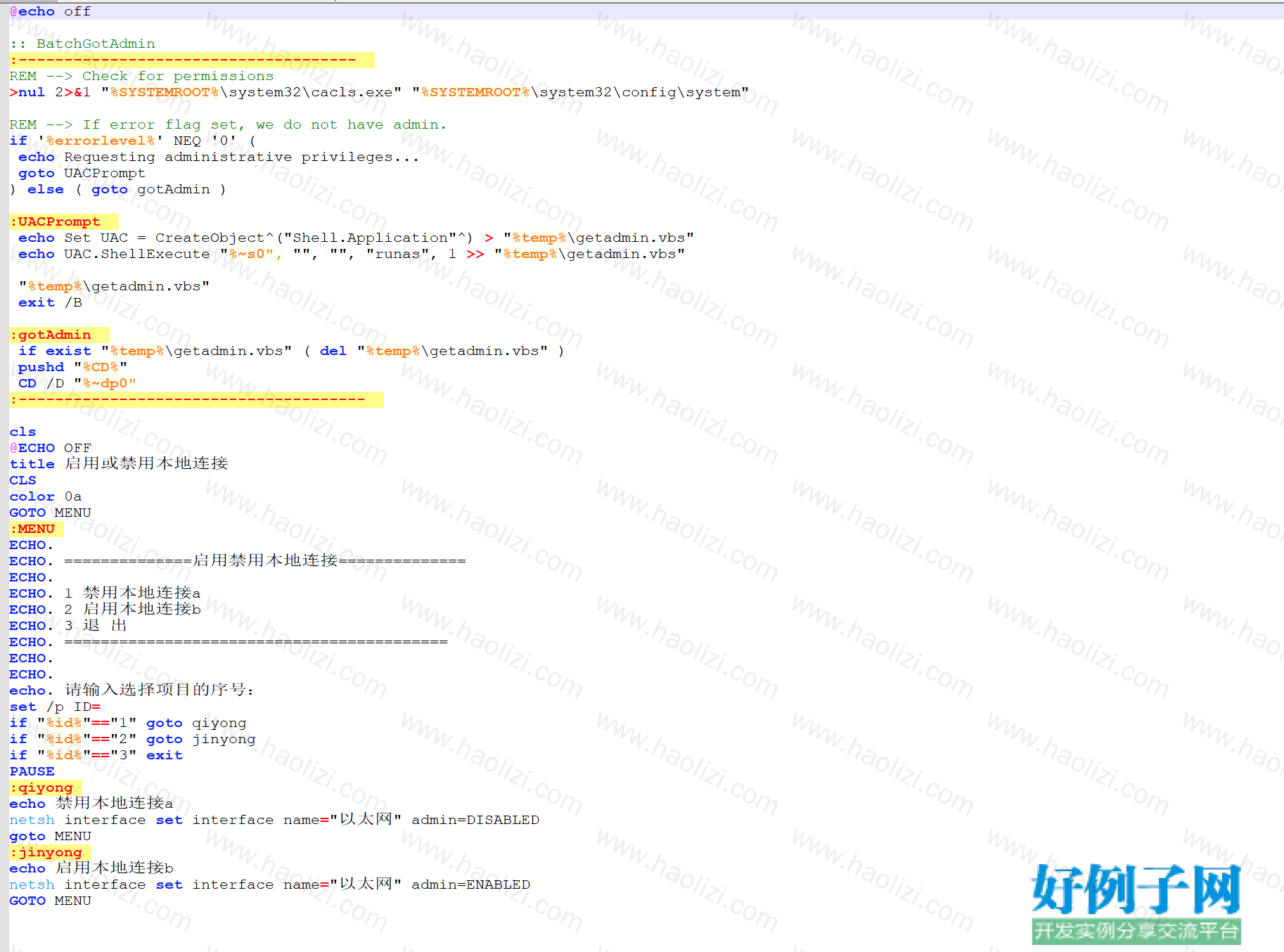Click the 'title 启用或禁用本地连接' line

[119, 463]
